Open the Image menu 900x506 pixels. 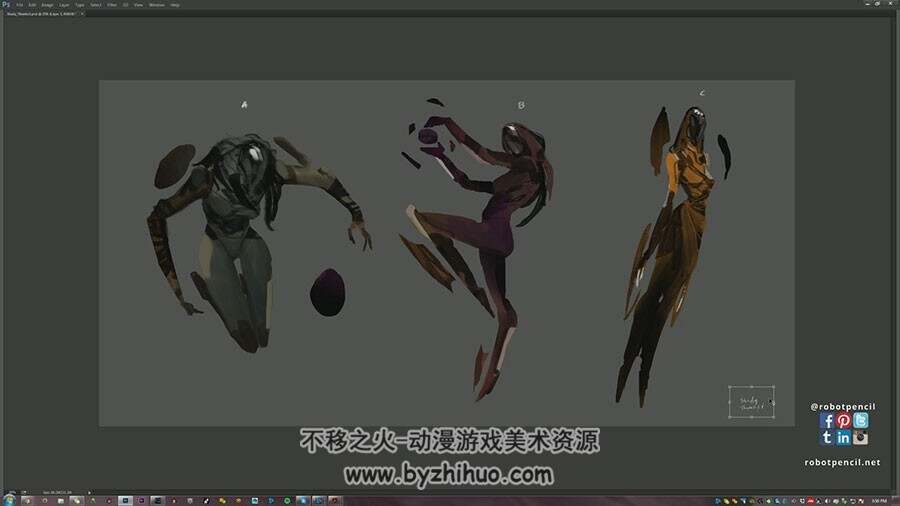47,5
